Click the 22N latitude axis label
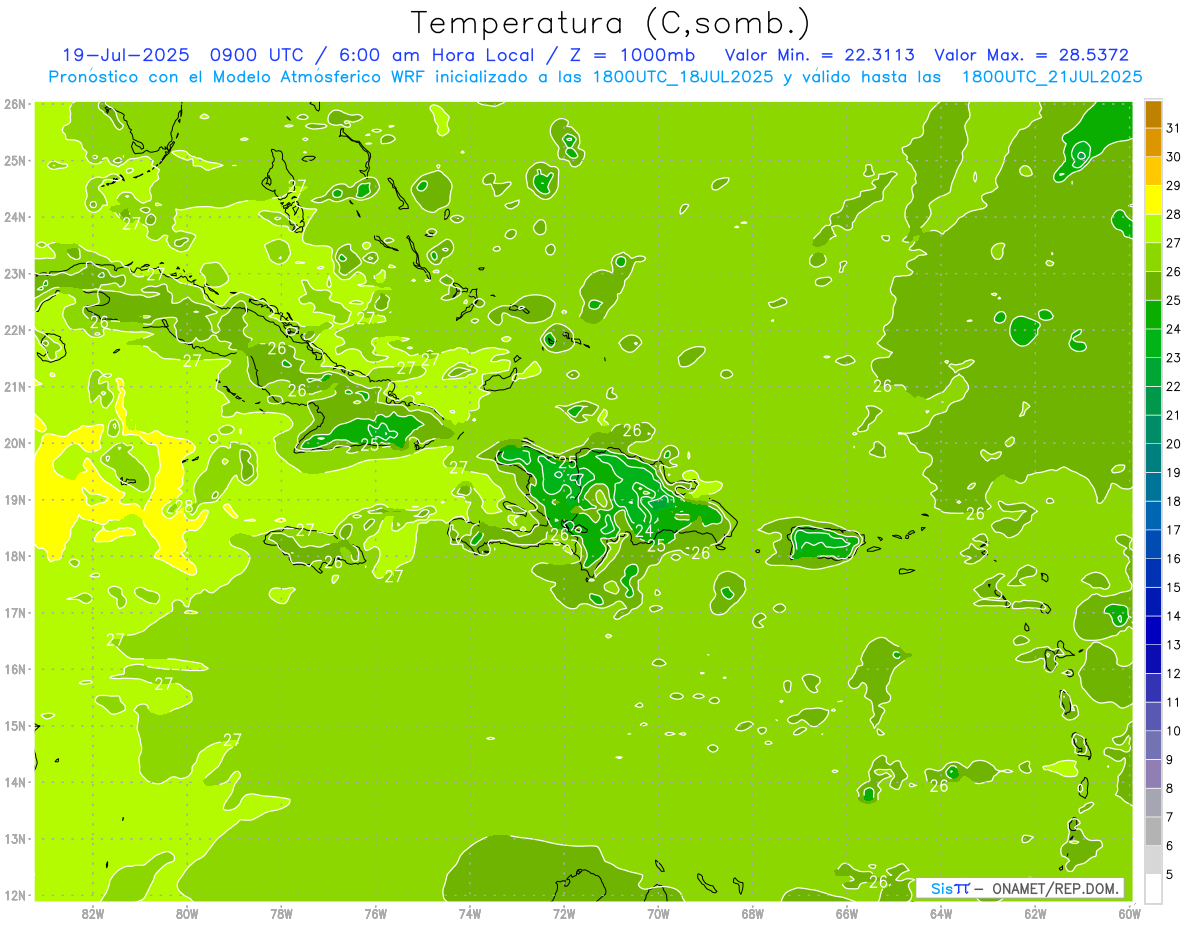Screen dimensions: 1200x927 pyautogui.click(x=14, y=330)
